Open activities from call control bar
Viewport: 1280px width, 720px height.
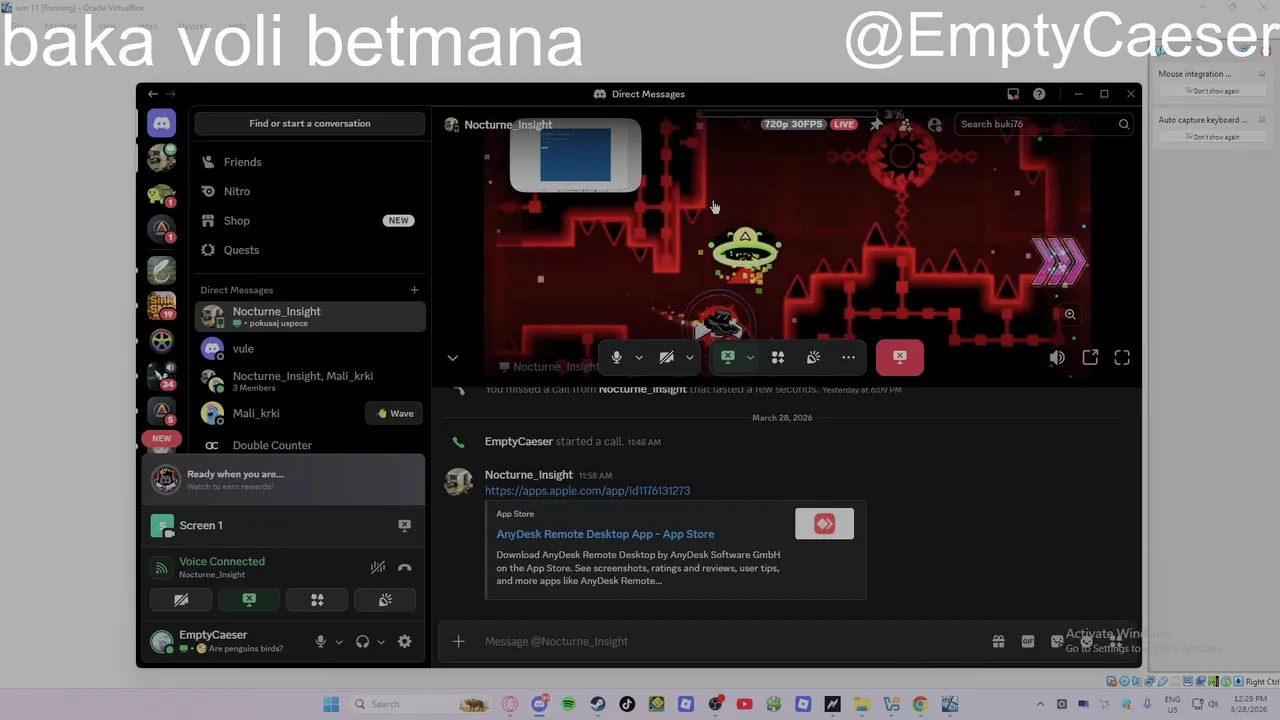tap(777, 357)
